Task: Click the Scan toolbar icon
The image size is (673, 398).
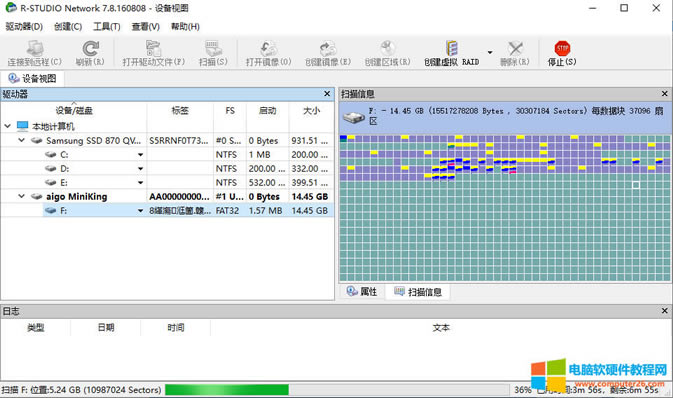Action: click(213, 48)
